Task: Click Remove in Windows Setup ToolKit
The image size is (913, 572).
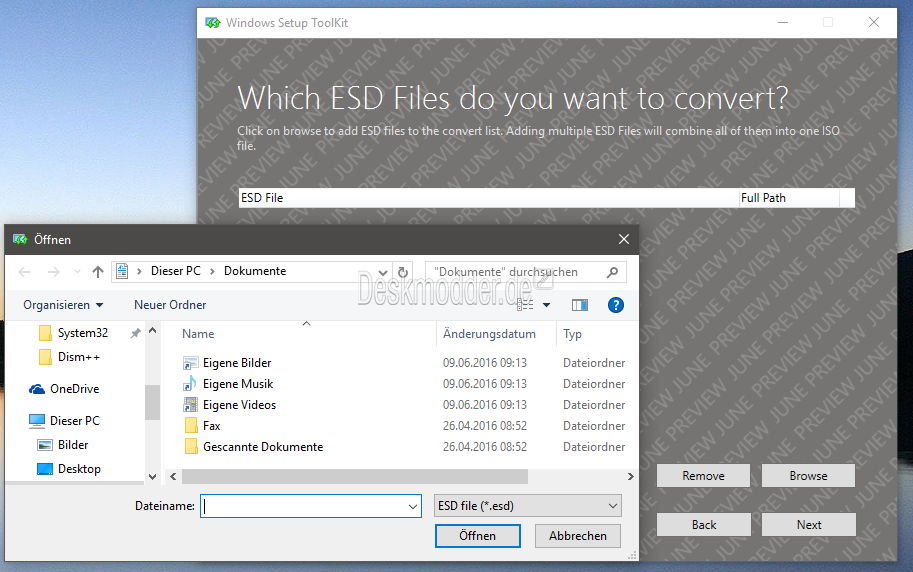Action: [x=703, y=476]
